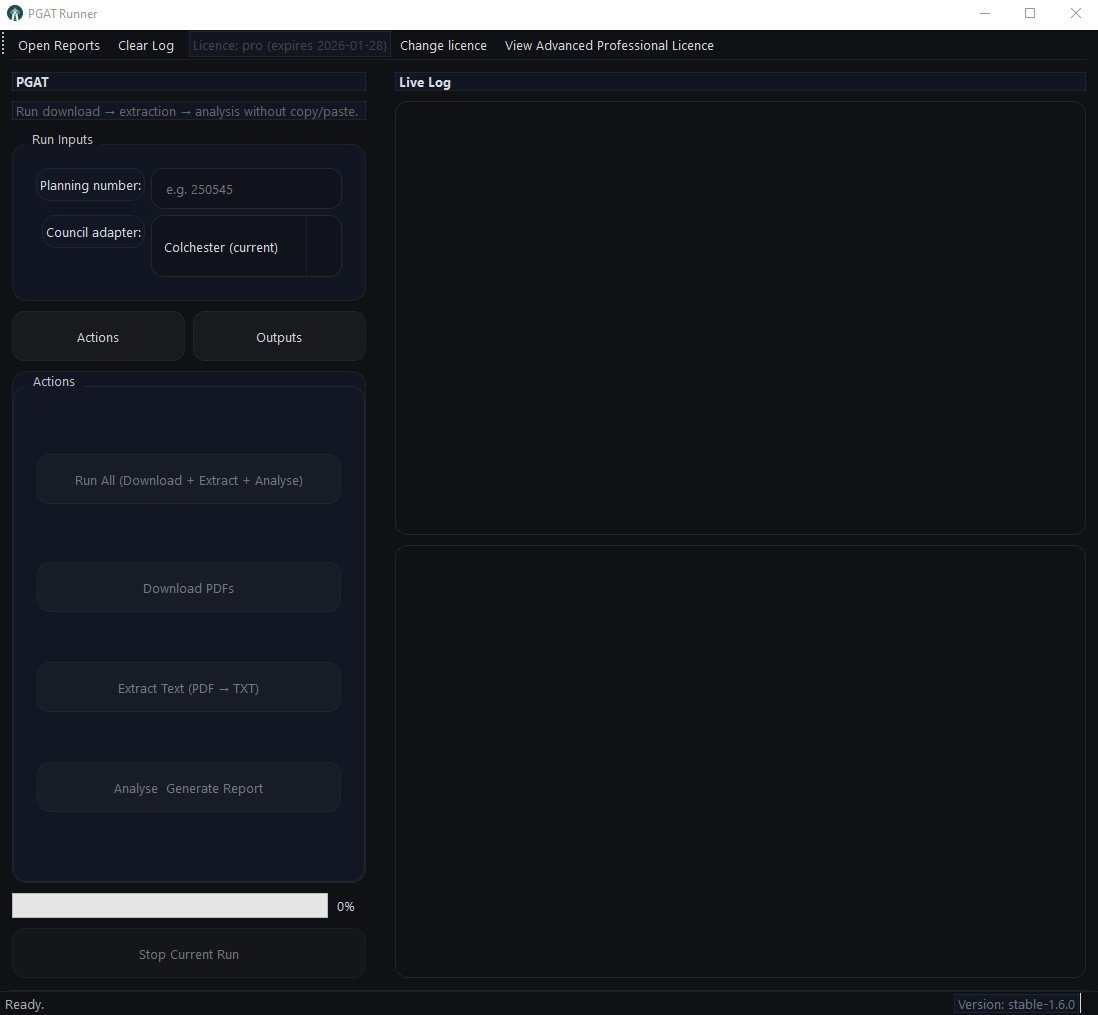1098x1015 pixels.
Task: Click the toolbar drag handle dots
Action: click(x=4, y=45)
